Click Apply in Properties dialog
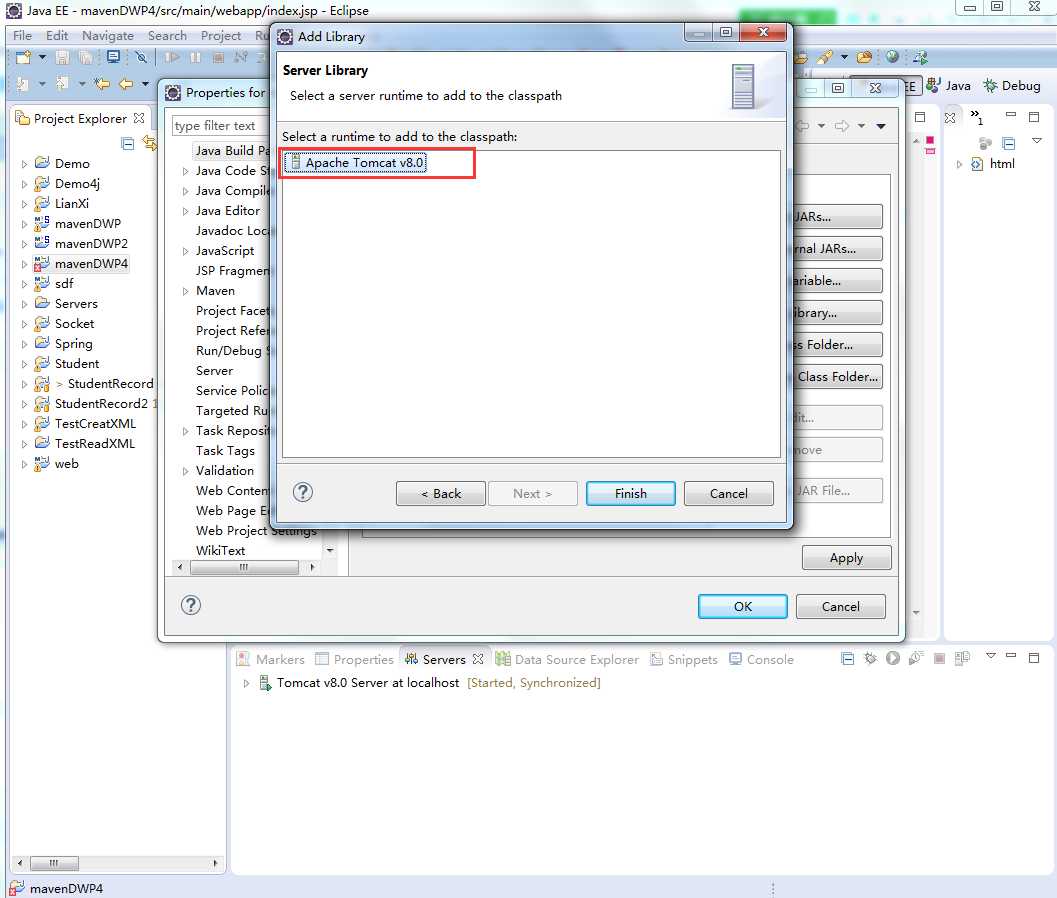Viewport: 1057px width, 898px height. pyautogui.click(x=846, y=558)
